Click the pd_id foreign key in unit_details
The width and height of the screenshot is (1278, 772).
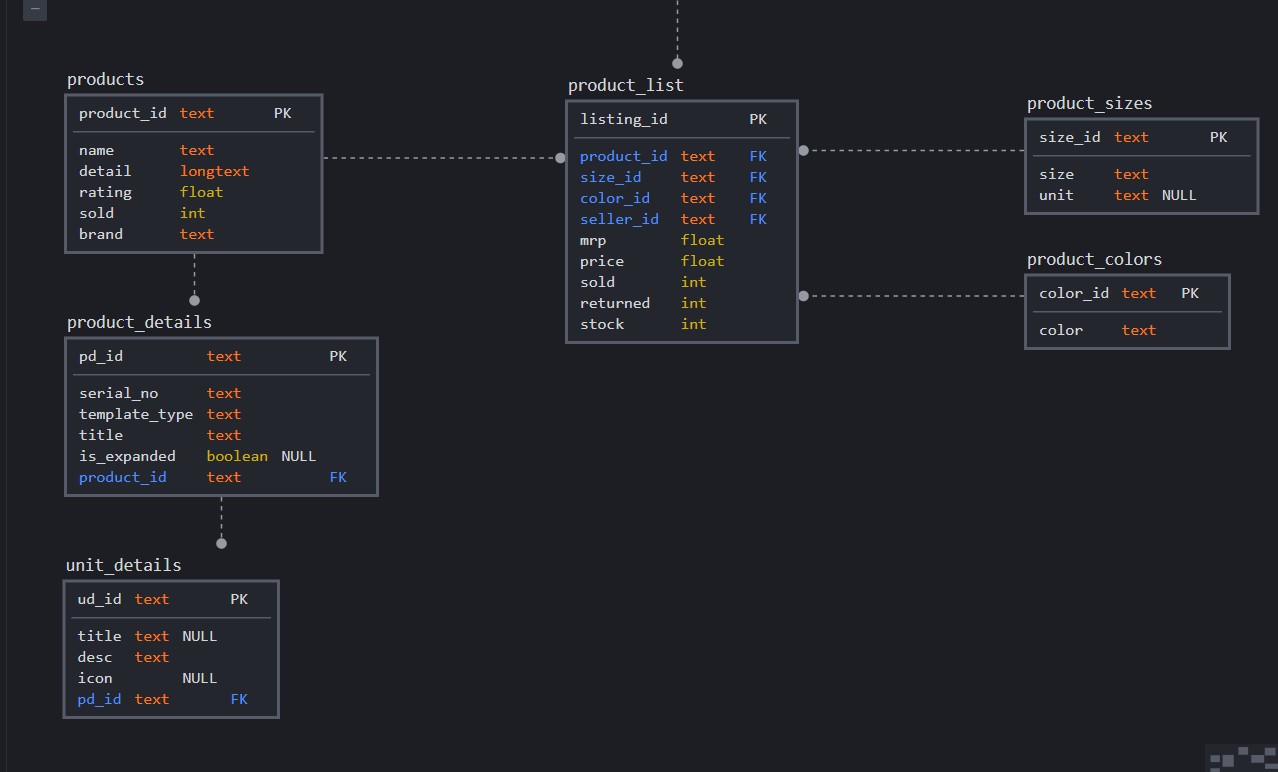(100, 699)
